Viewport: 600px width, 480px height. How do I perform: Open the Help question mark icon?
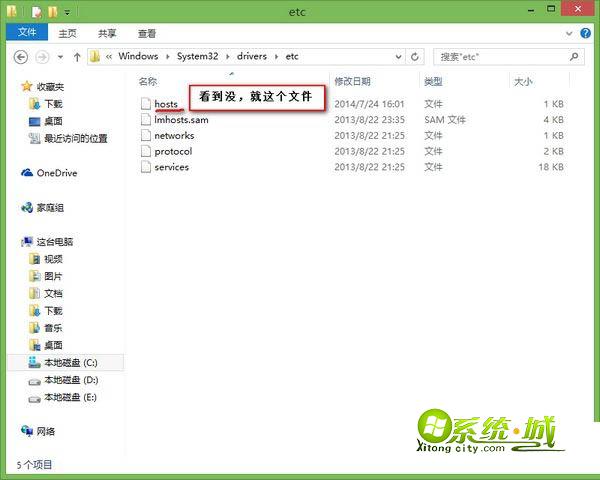click(x=588, y=32)
